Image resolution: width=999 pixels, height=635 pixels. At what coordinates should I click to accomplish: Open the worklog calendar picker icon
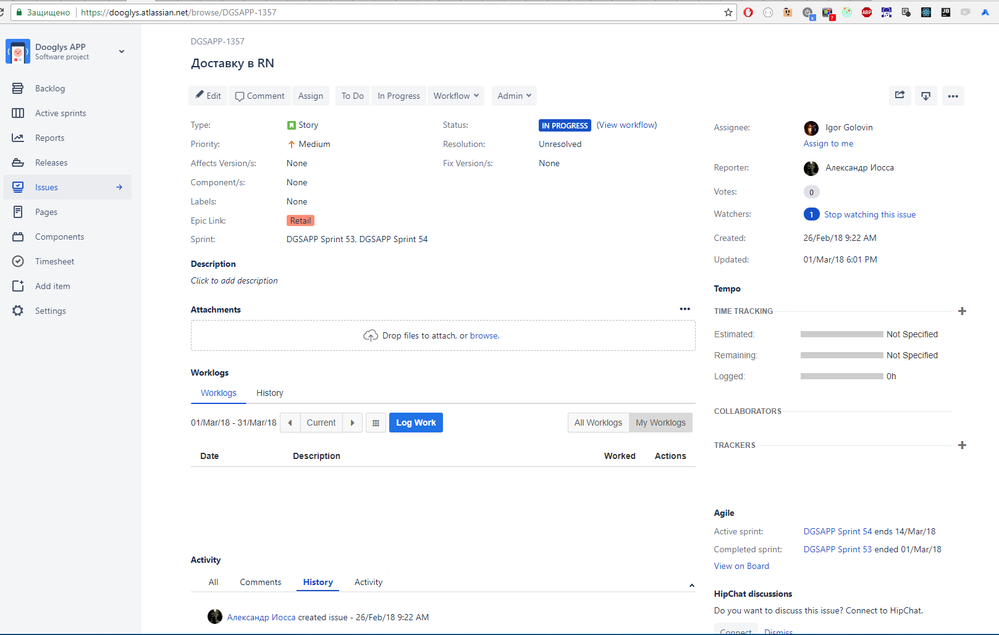[376, 423]
